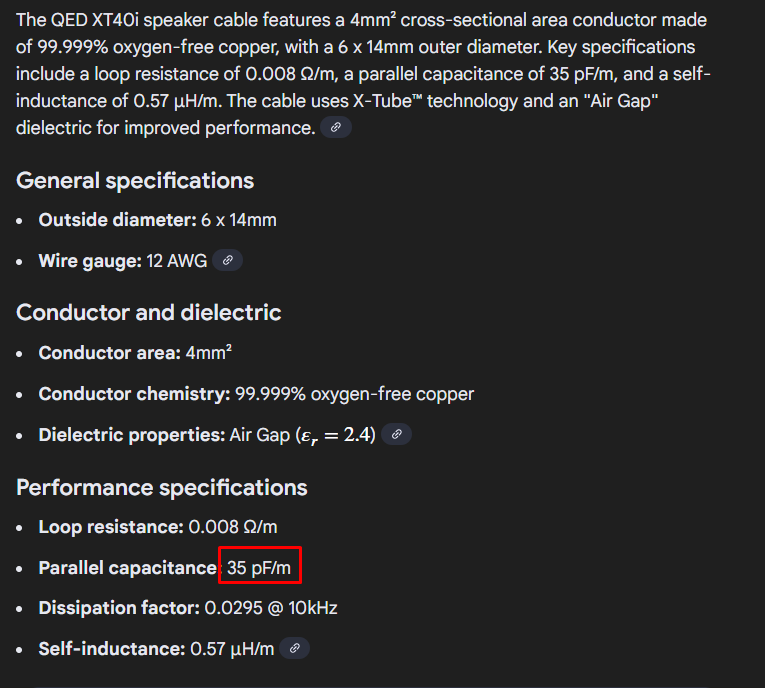Select the Conductor and dielectric heading
The width and height of the screenshot is (765, 688).
tap(149, 313)
